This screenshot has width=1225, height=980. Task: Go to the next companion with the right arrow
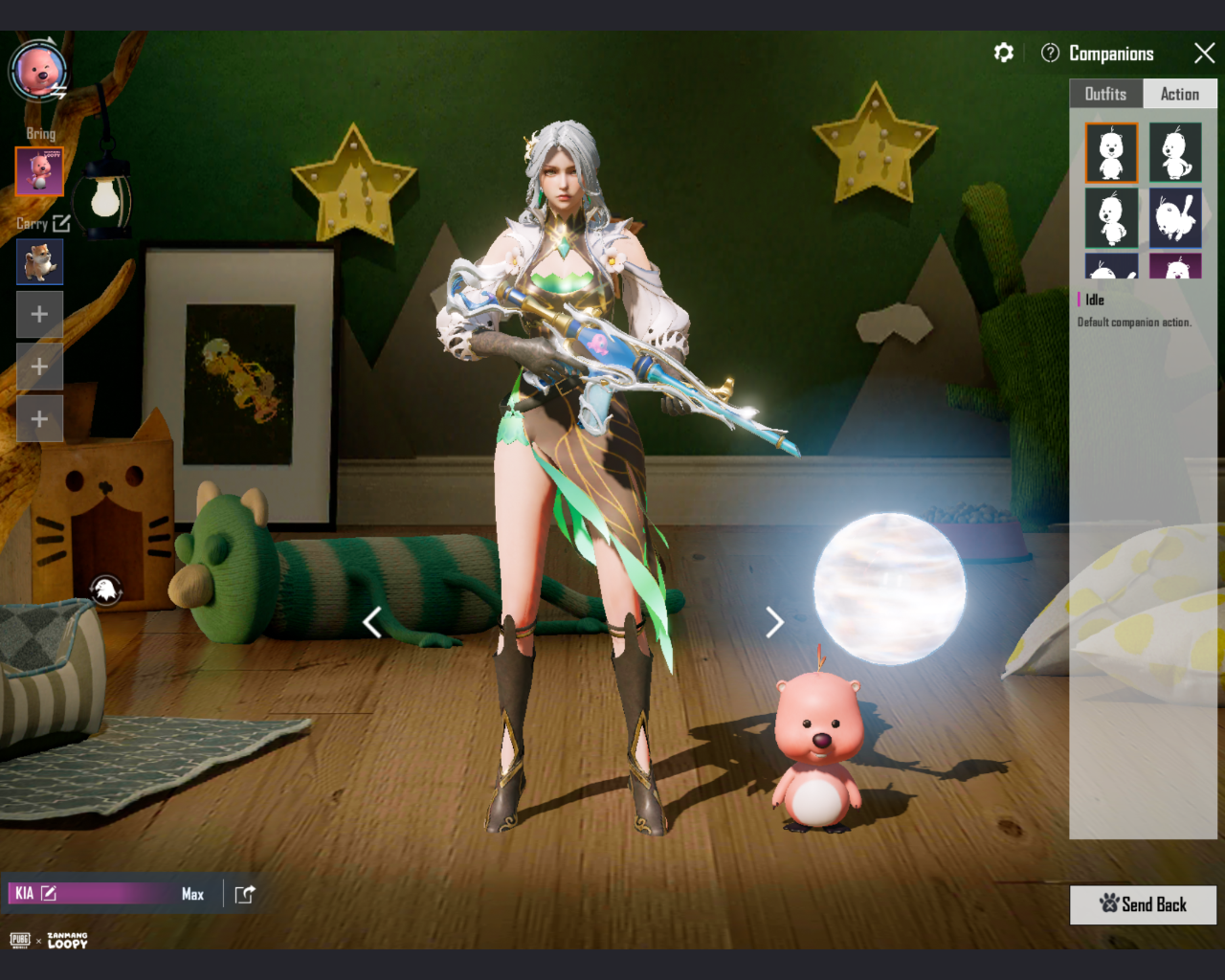774,622
